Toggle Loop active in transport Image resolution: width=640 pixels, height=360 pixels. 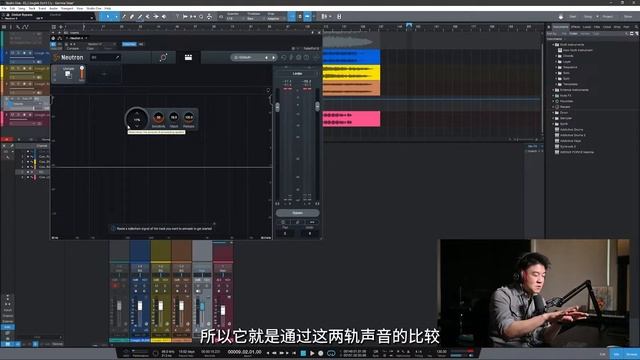point(331,353)
